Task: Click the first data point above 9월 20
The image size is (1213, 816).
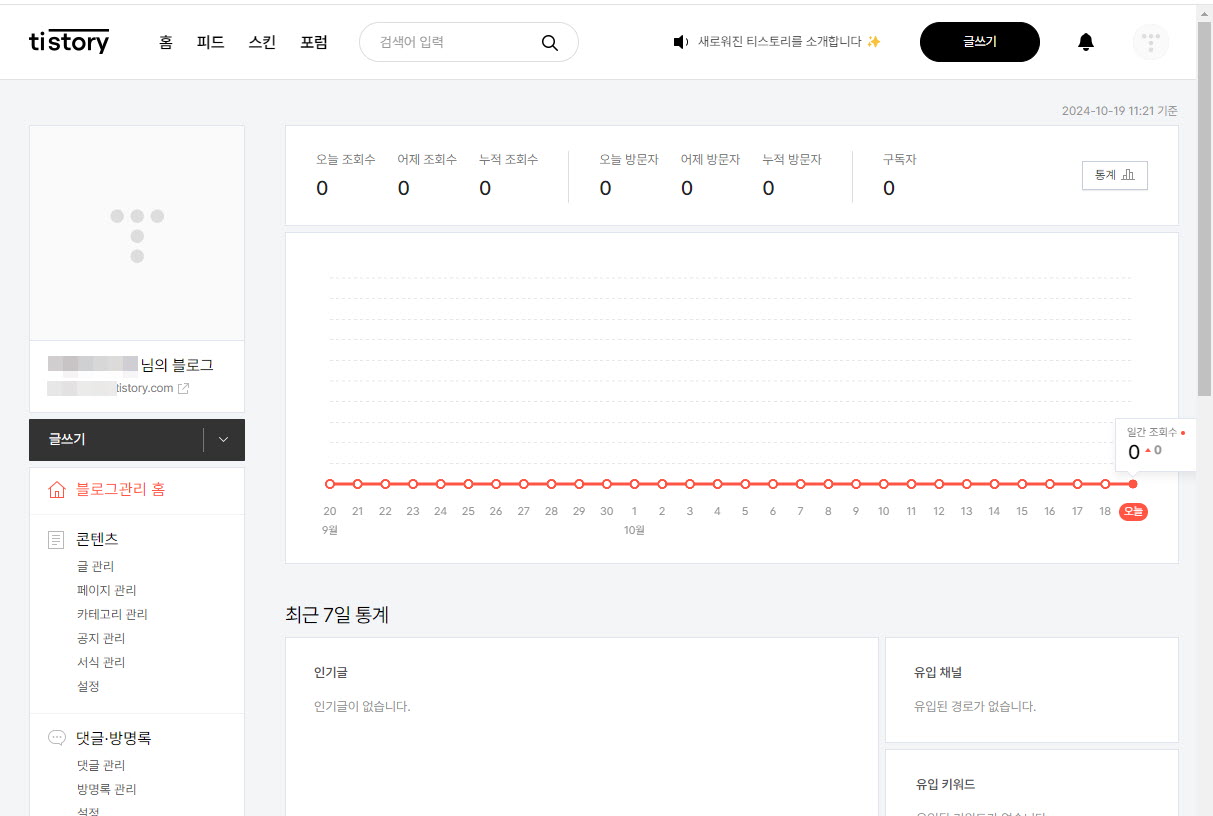Action: (330, 482)
